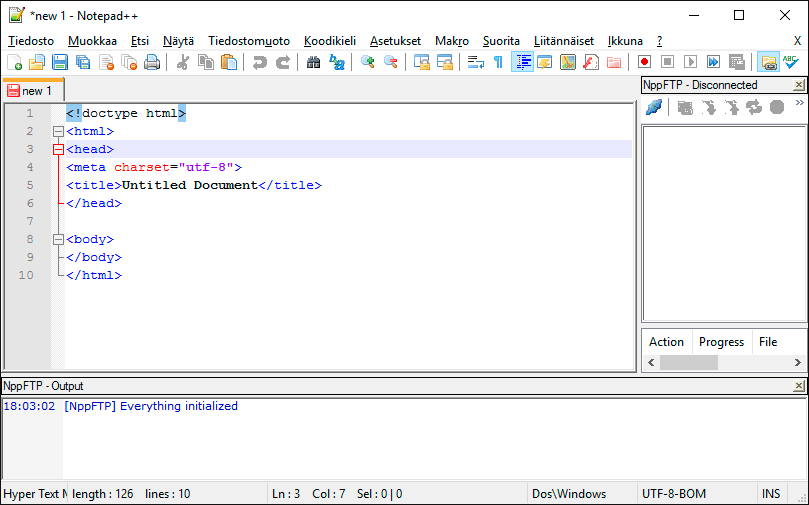The image size is (809, 505).
Task: Close the NppFTP Disconnected panel
Action: point(799,85)
